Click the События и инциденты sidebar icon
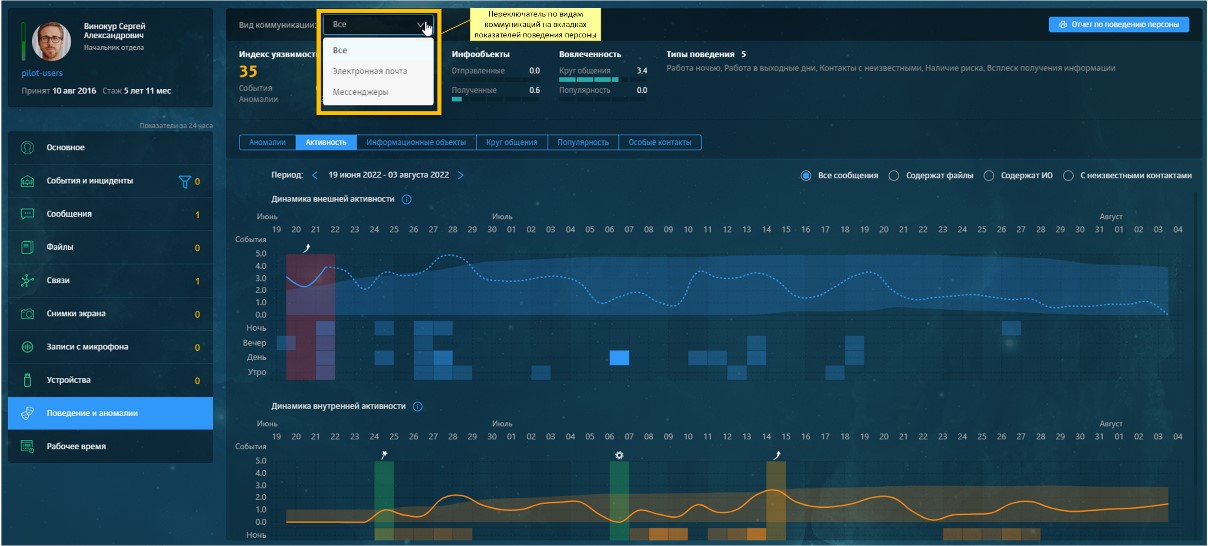The width and height of the screenshot is (1208, 546). pyautogui.click(x=28, y=181)
